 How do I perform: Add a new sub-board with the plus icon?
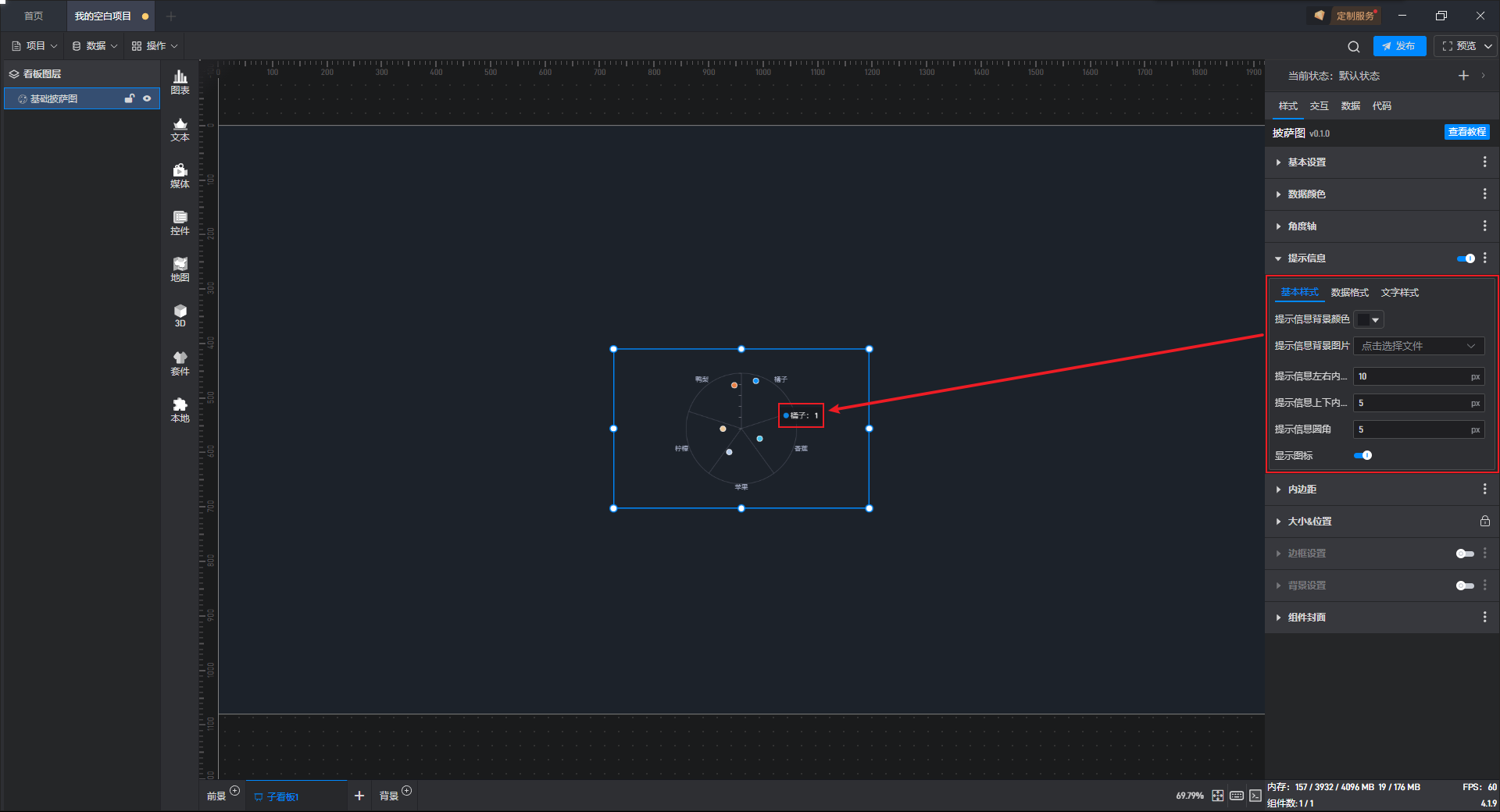(x=359, y=796)
